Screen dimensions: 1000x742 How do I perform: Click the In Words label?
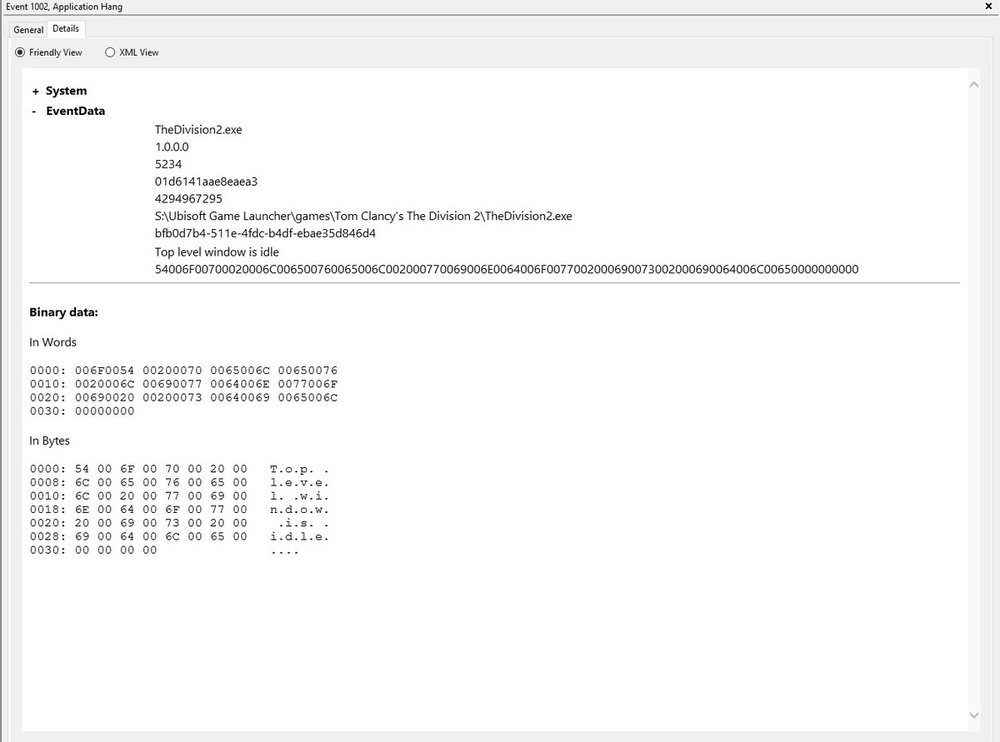52,342
